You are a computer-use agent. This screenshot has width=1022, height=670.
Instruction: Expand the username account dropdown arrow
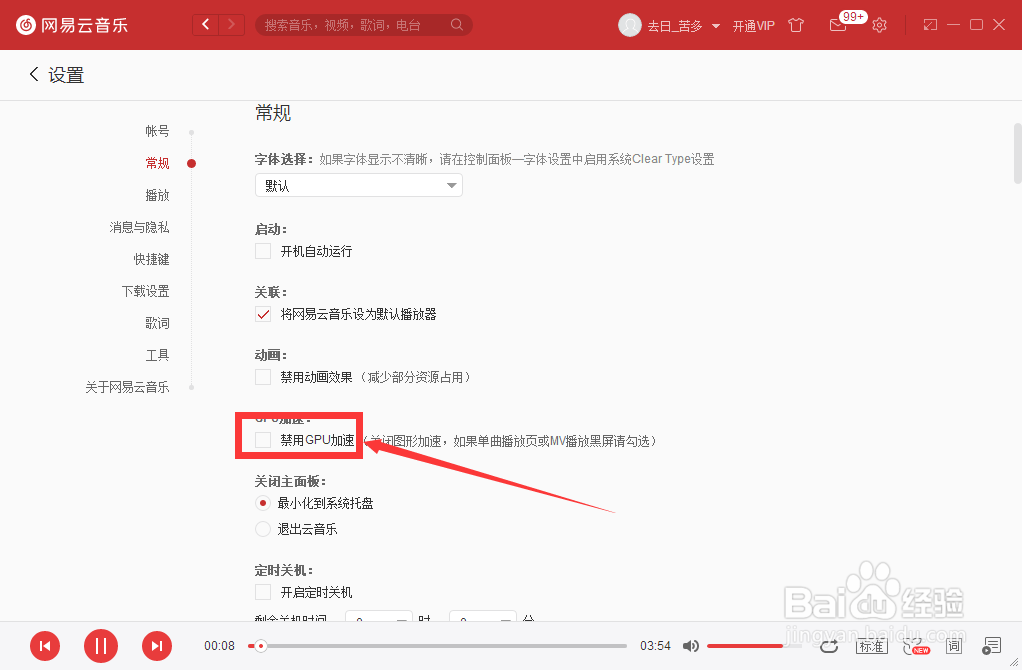click(716, 26)
